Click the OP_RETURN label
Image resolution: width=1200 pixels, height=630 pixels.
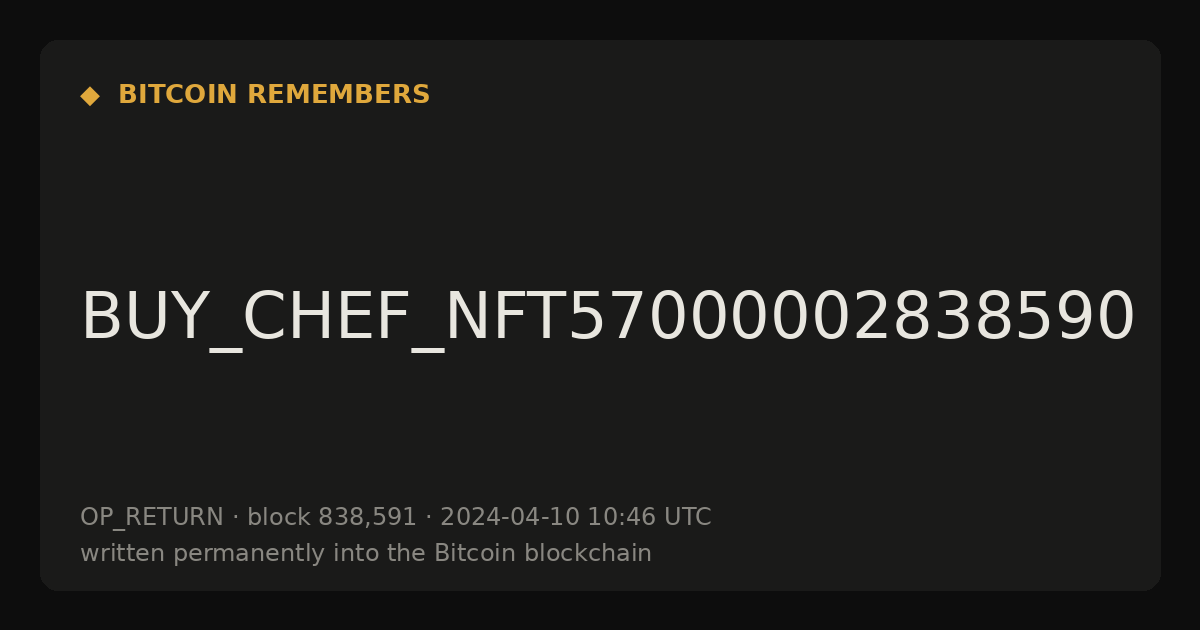[x=152, y=517]
